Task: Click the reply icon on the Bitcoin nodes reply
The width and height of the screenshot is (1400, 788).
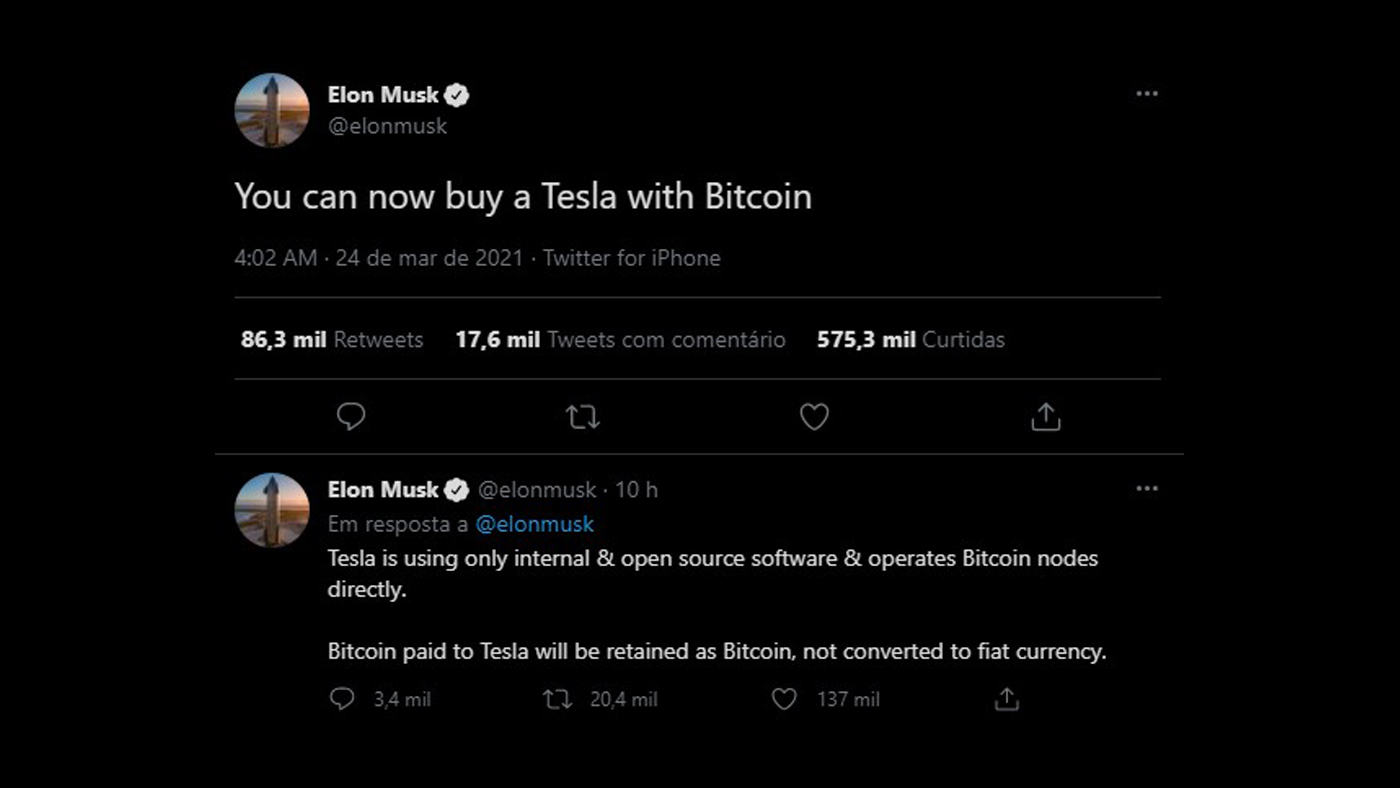Action: (x=343, y=700)
